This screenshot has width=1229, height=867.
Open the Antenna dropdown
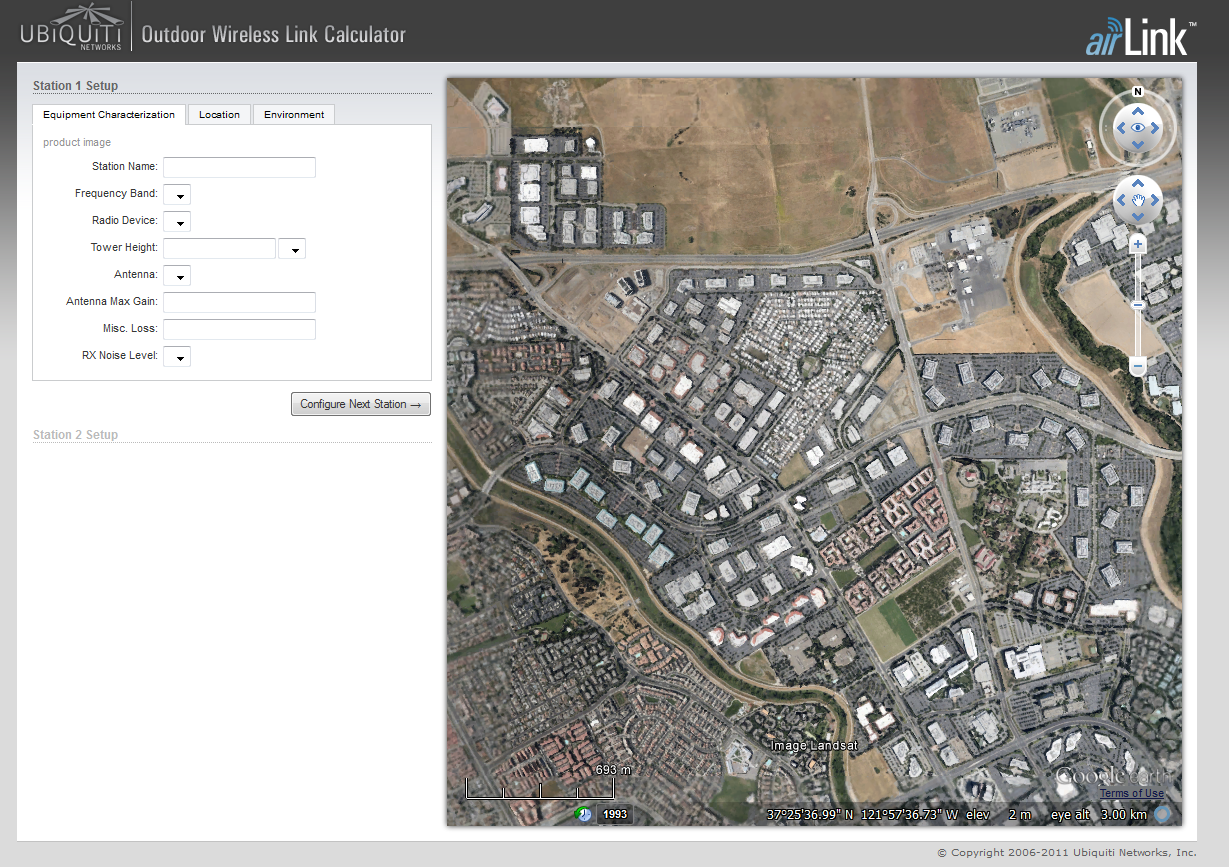(x=177, y=276)
